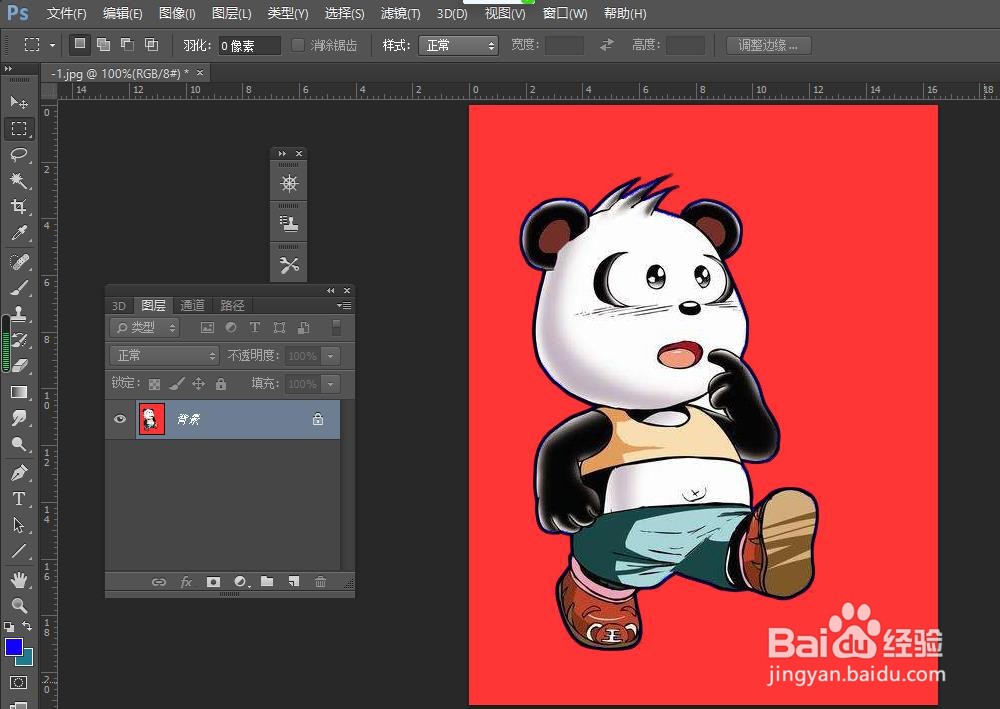Image resolution: width=1000 pixels, height=709 pixels.
Task: Open the 滤镜(T) menu
Action: [x=400, y=13]
